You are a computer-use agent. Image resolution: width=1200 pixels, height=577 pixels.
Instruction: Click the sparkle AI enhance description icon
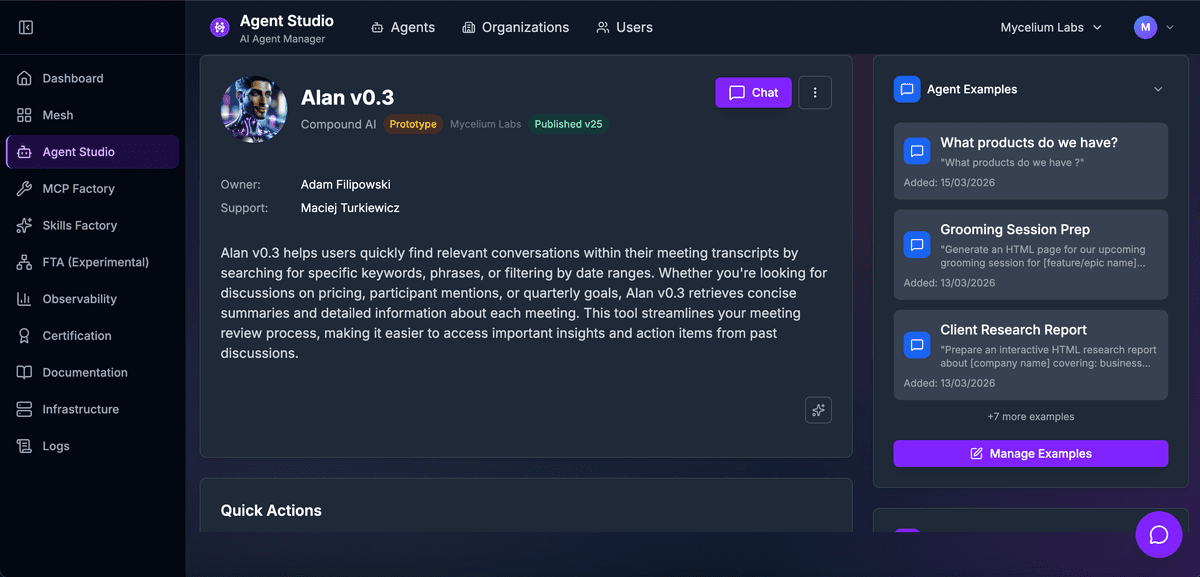(818, 410)
